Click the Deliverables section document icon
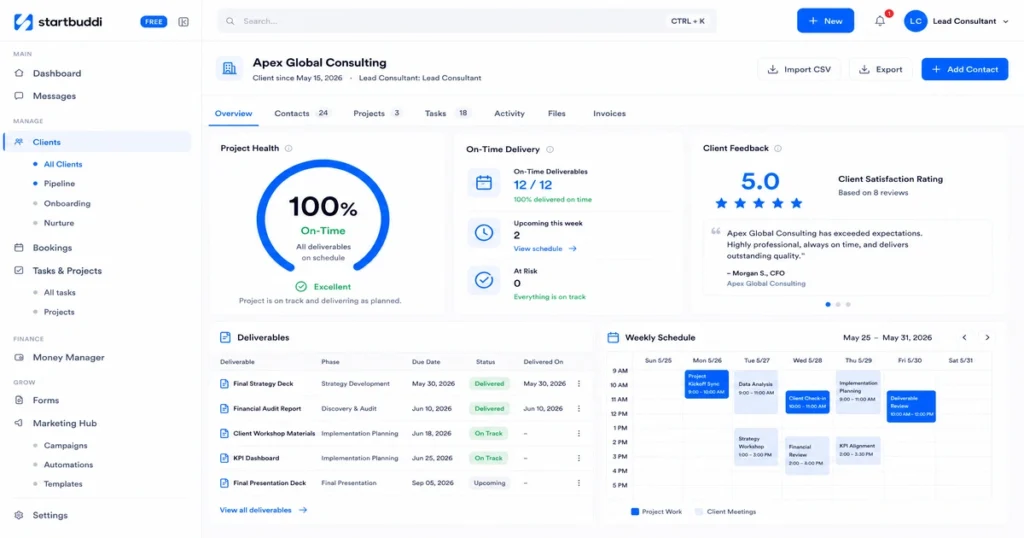The image size is (1024, 538). point(225,338)
